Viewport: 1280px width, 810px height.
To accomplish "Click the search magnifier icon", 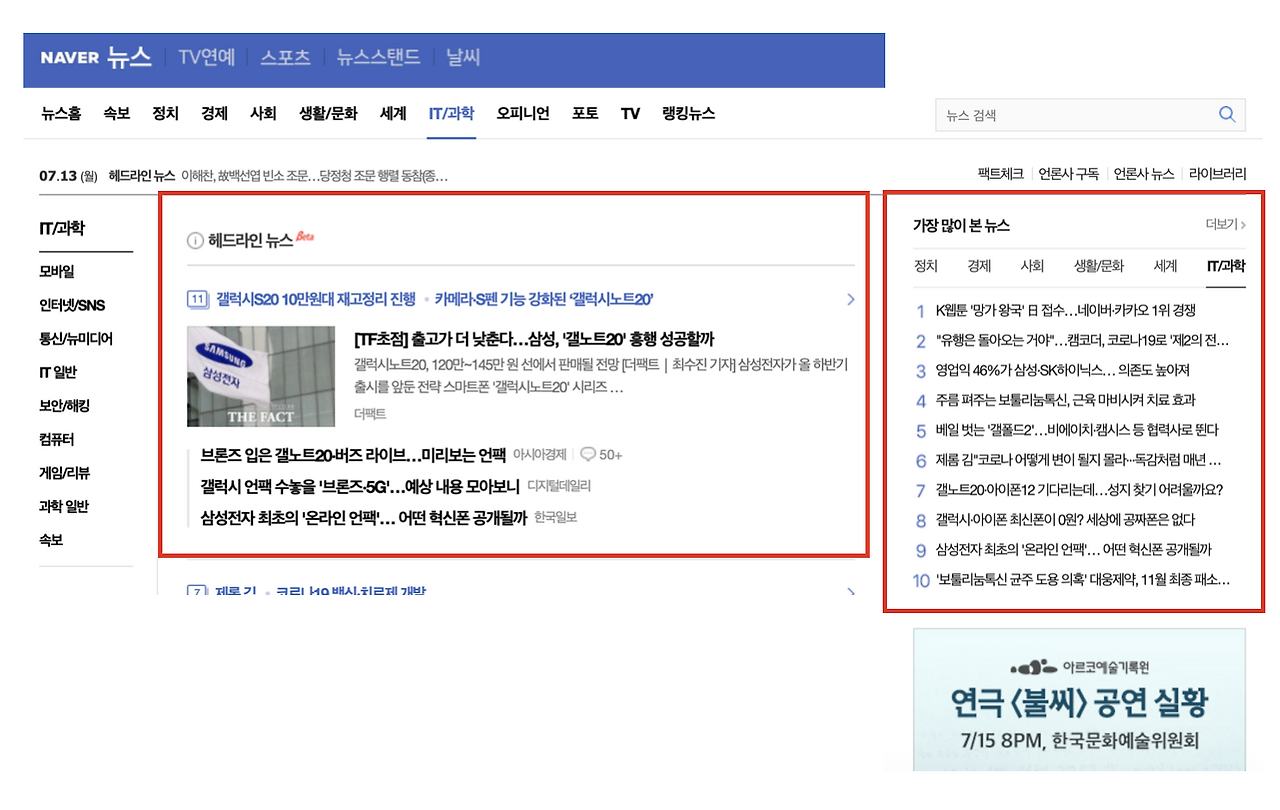I will [x=1227, y=115].
